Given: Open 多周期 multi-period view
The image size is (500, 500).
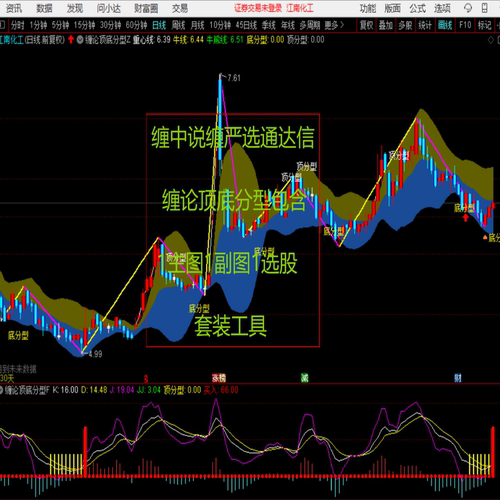Looking at the screenshot, I should pyautogui.click(x=310, y=25).
